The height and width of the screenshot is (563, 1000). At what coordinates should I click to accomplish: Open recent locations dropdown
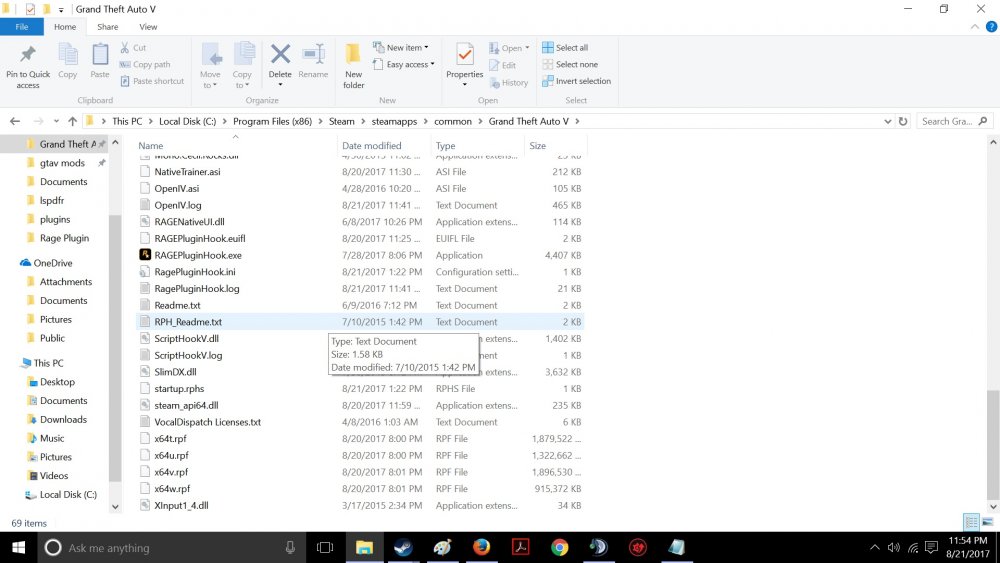(56, 121)
